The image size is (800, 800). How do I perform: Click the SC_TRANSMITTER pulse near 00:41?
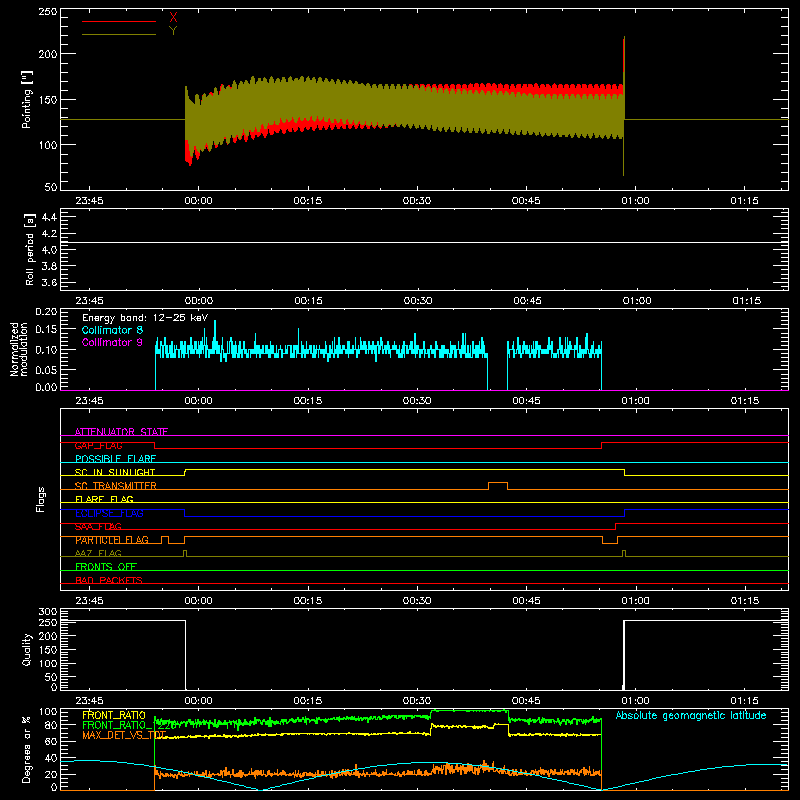[498, 485]
